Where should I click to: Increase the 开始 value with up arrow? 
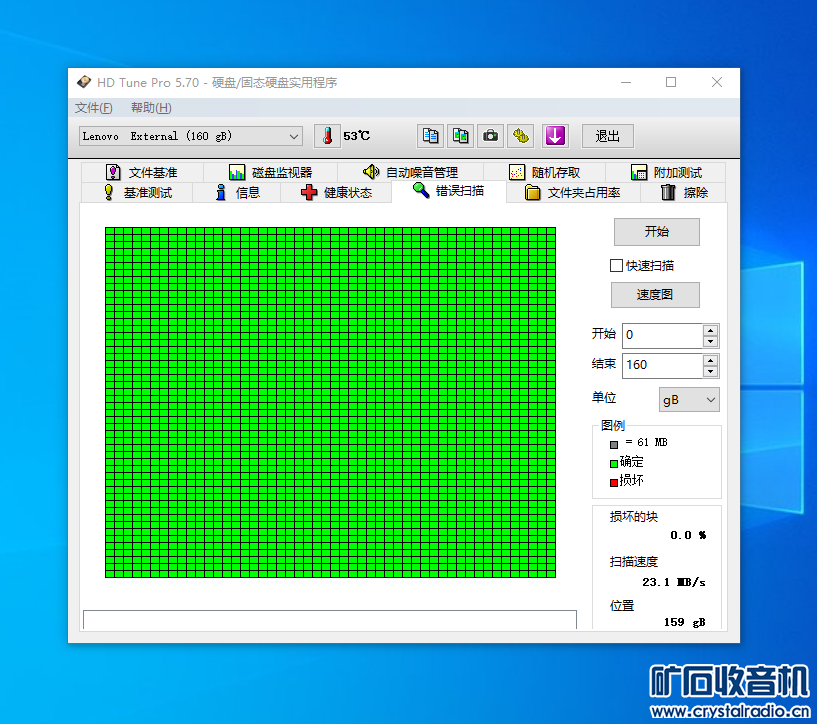(710, 330)
